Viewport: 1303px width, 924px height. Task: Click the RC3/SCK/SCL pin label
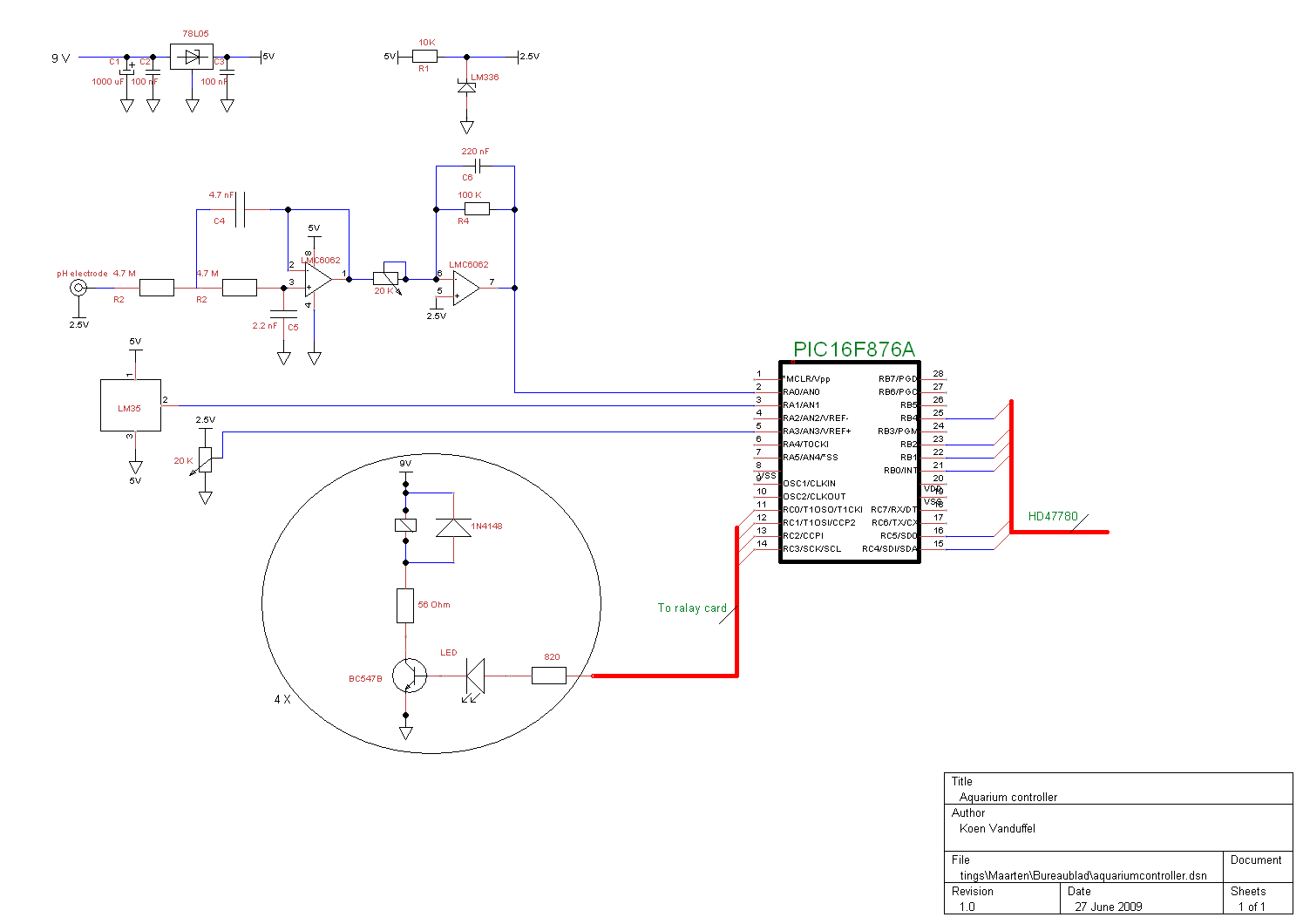coord(811,549)
